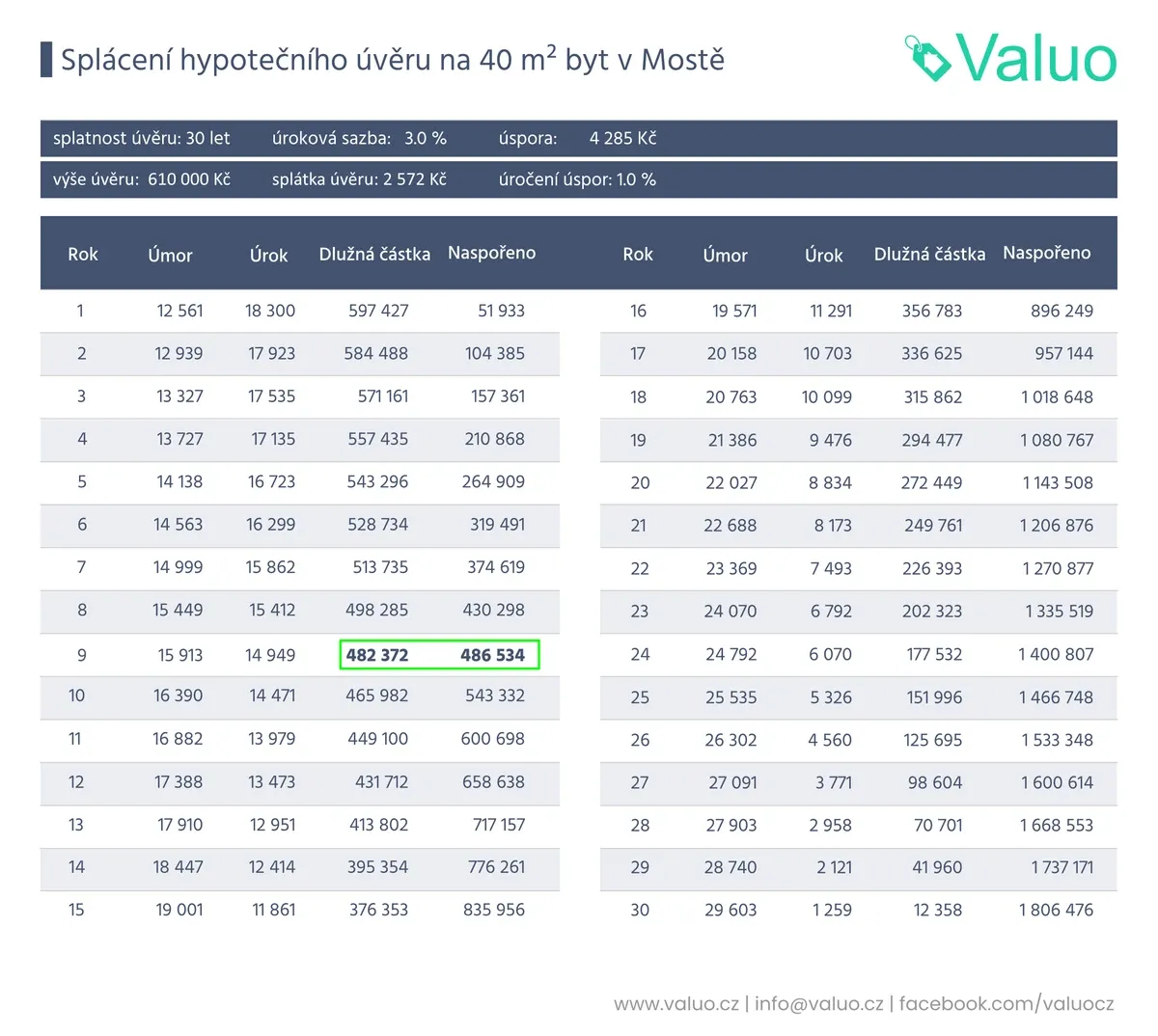The image size is (1158, 1036).
Task: Click the savings value "835 956"
Action: tap(494, 910)
